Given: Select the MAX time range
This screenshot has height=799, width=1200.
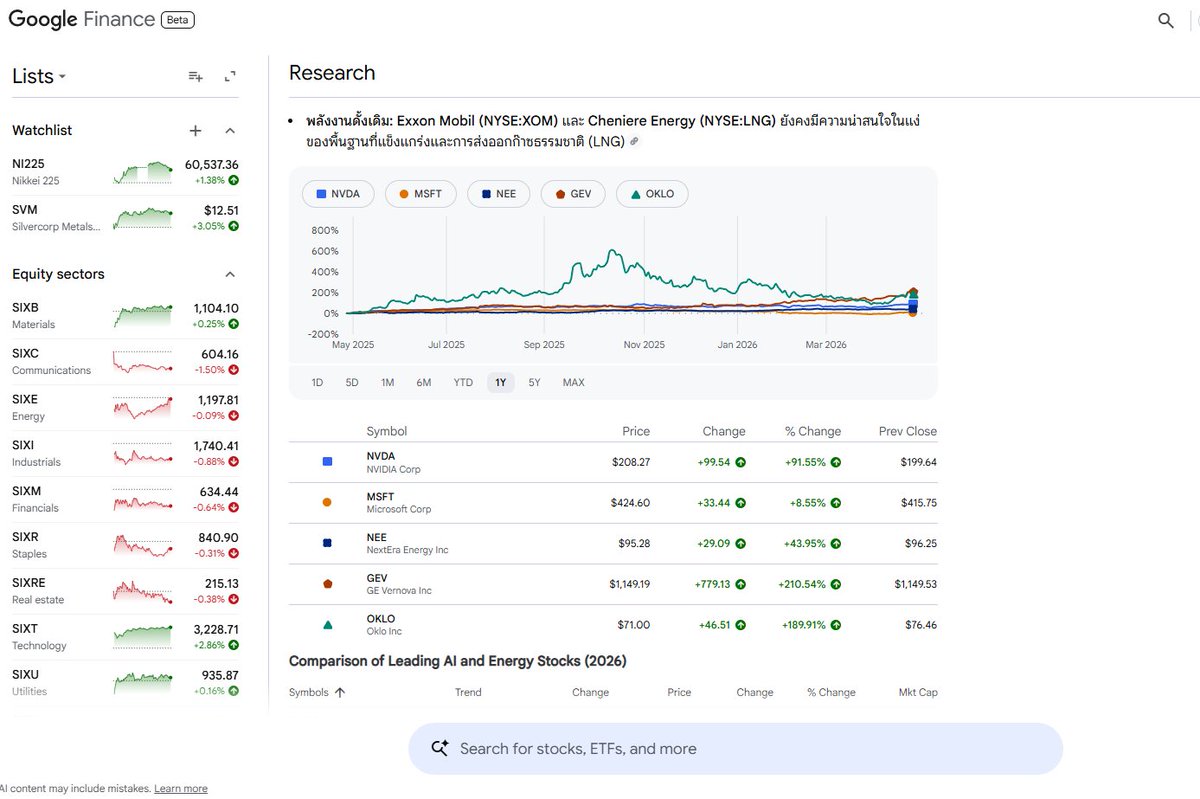Looking at the screenshot, I should tap(573, 382).
